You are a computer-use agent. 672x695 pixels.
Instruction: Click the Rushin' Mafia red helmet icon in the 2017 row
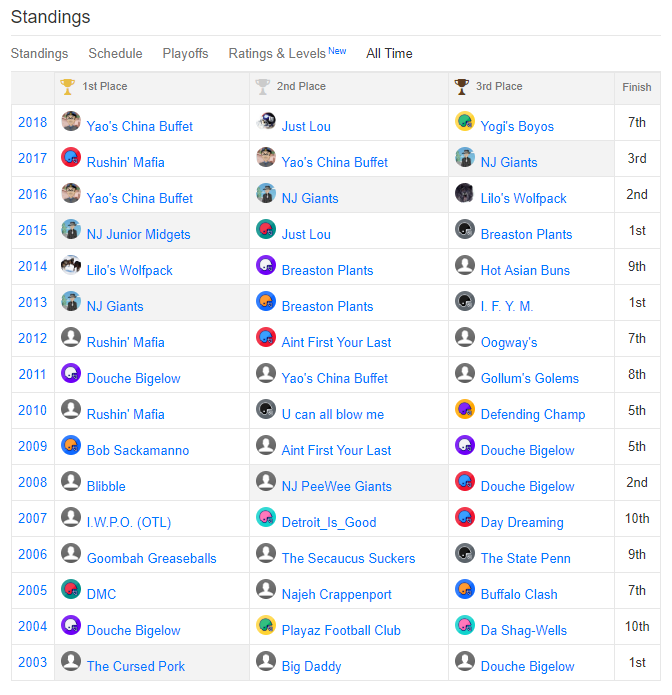point(71,157)
